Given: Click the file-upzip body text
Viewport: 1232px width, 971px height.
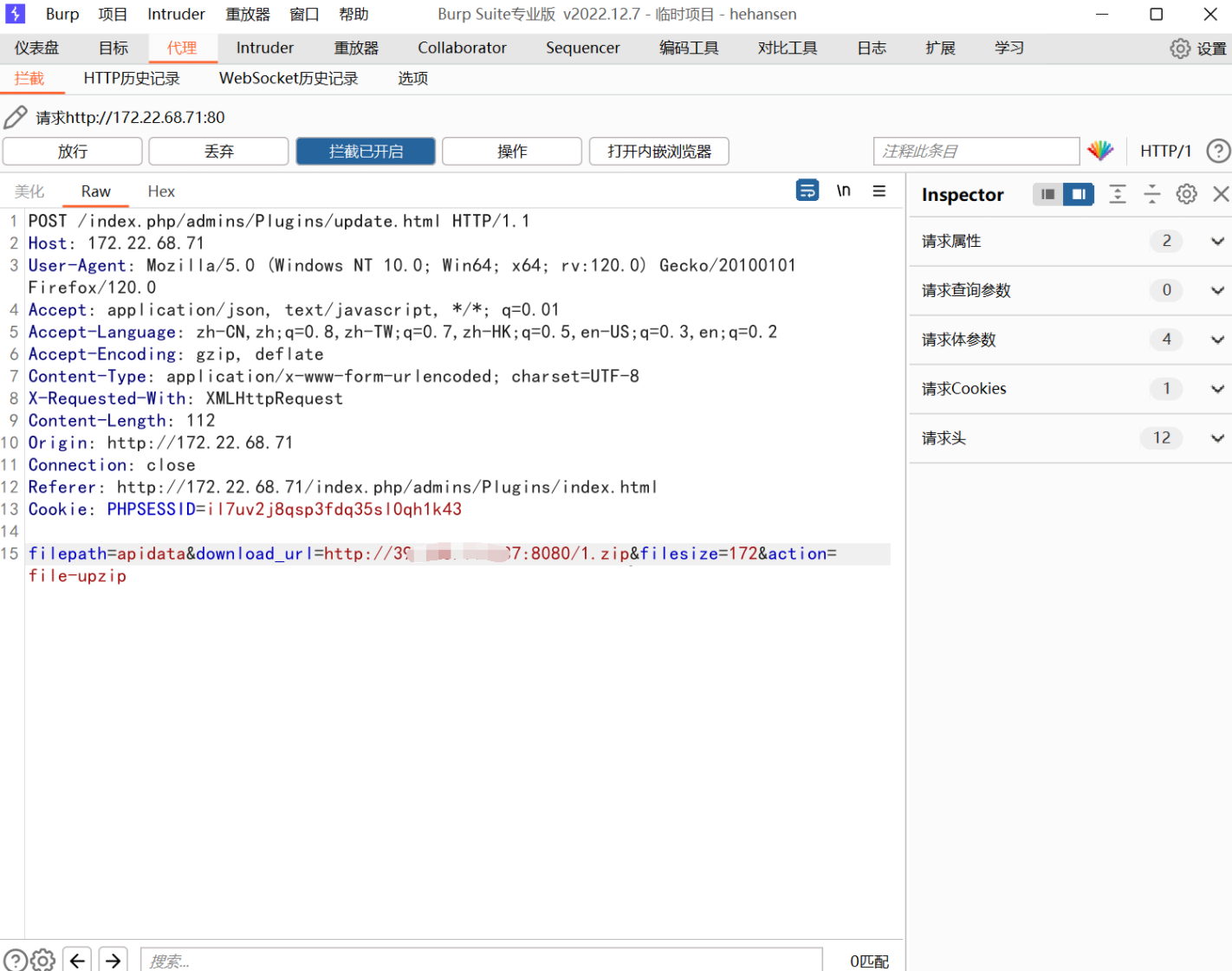Looking at the screenshot, I should (77, 576).
